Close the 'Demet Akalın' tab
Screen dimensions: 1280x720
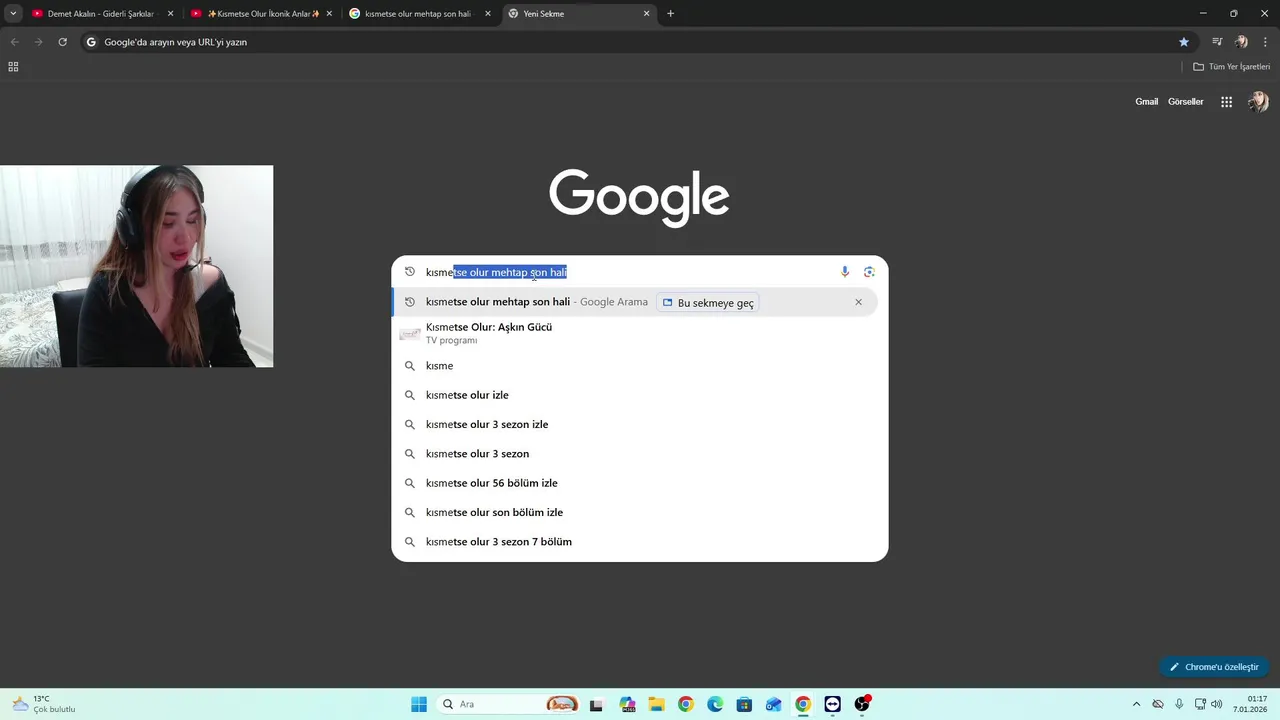[x=170, y=14]
